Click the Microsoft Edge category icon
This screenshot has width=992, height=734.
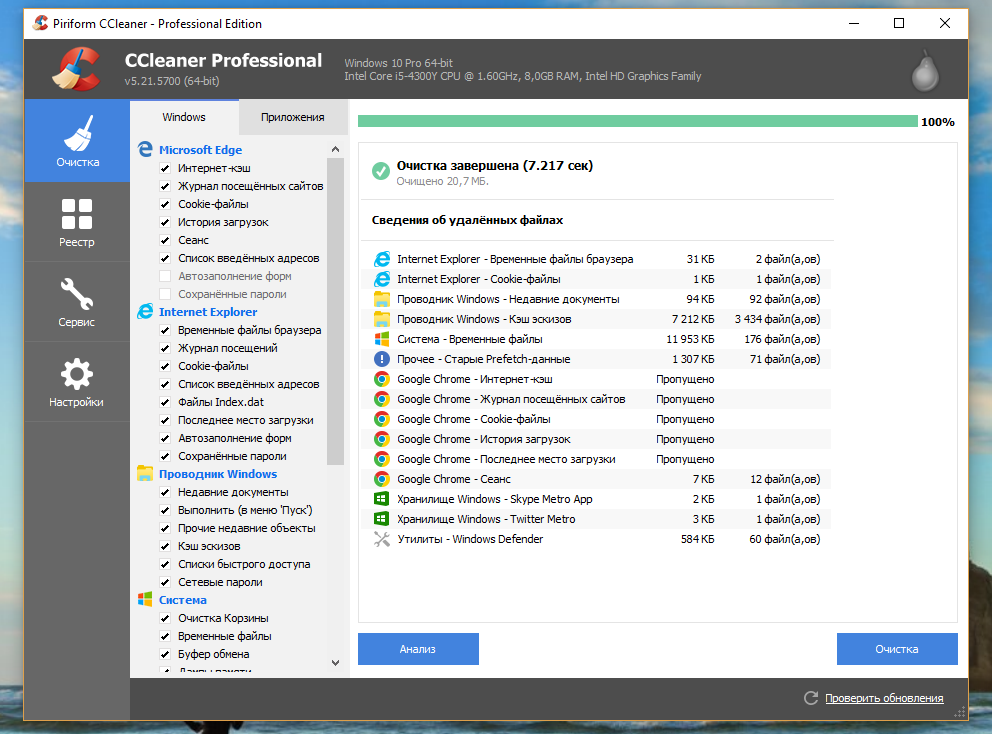(145, 149)
